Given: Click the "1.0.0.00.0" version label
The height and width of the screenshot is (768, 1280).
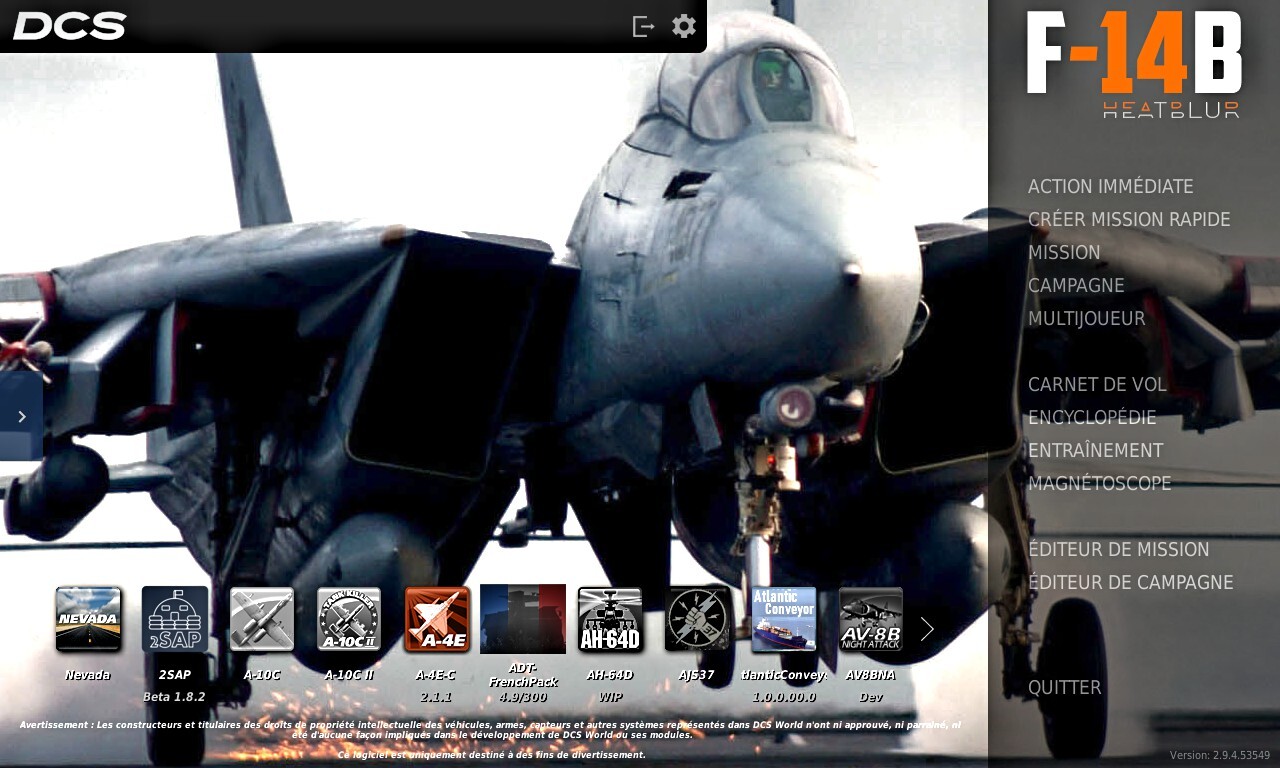Looking at the screenshot, I should [784, 697].
